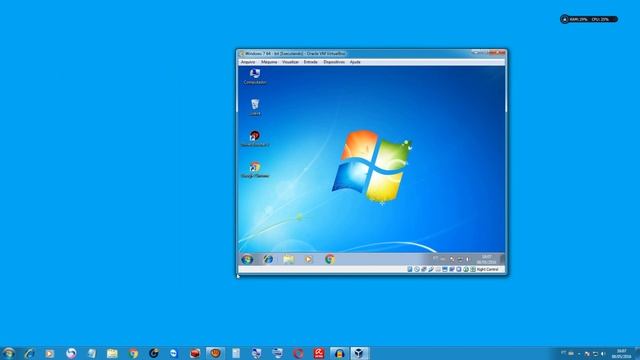Image resolution: width=640 pixels, height=360 pixels.
Task: Launch Media Player from the guest taskbar
Action: coord(309,259)
